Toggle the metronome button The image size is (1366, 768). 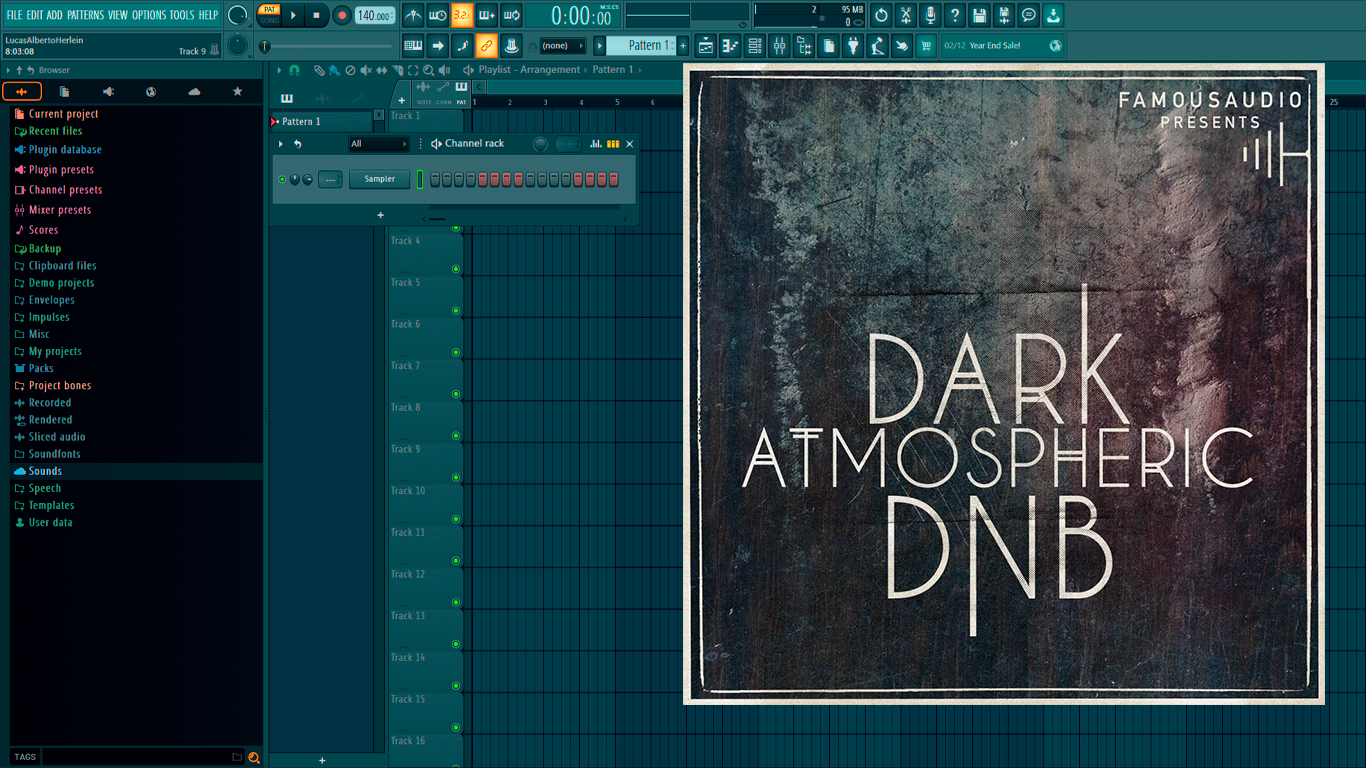(413, 15)
